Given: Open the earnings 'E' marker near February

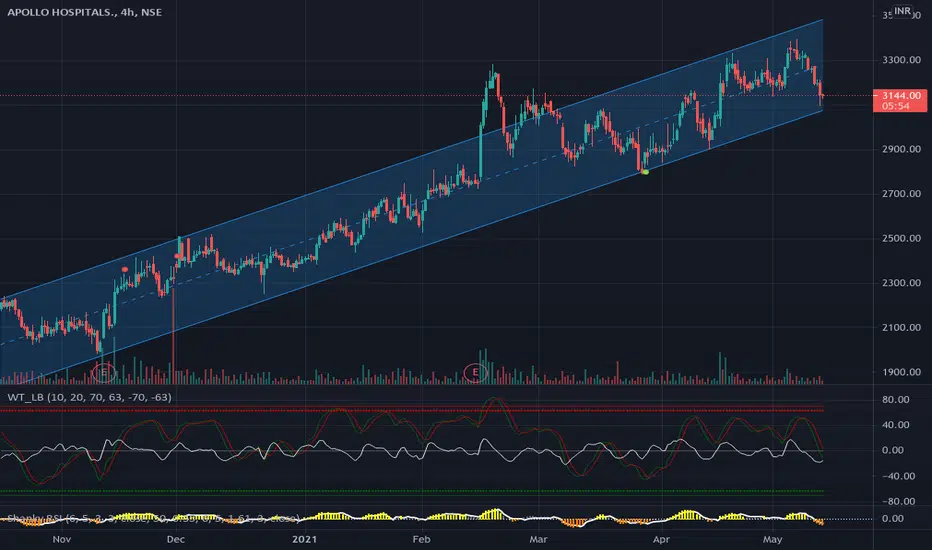Looking at the screenshot, I should [x=475, y=373].
